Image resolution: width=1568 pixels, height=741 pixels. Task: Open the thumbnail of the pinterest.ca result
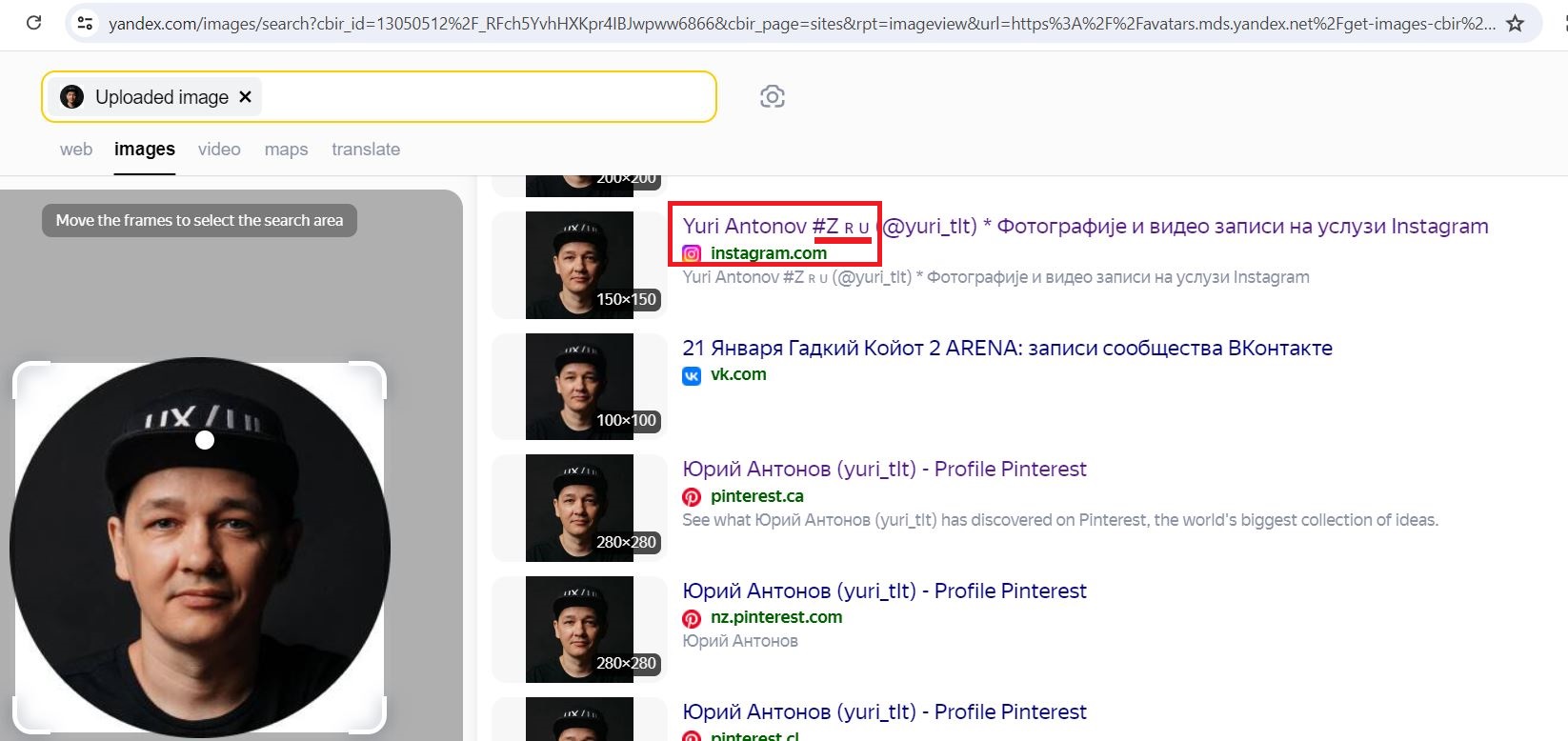(579, 508)
